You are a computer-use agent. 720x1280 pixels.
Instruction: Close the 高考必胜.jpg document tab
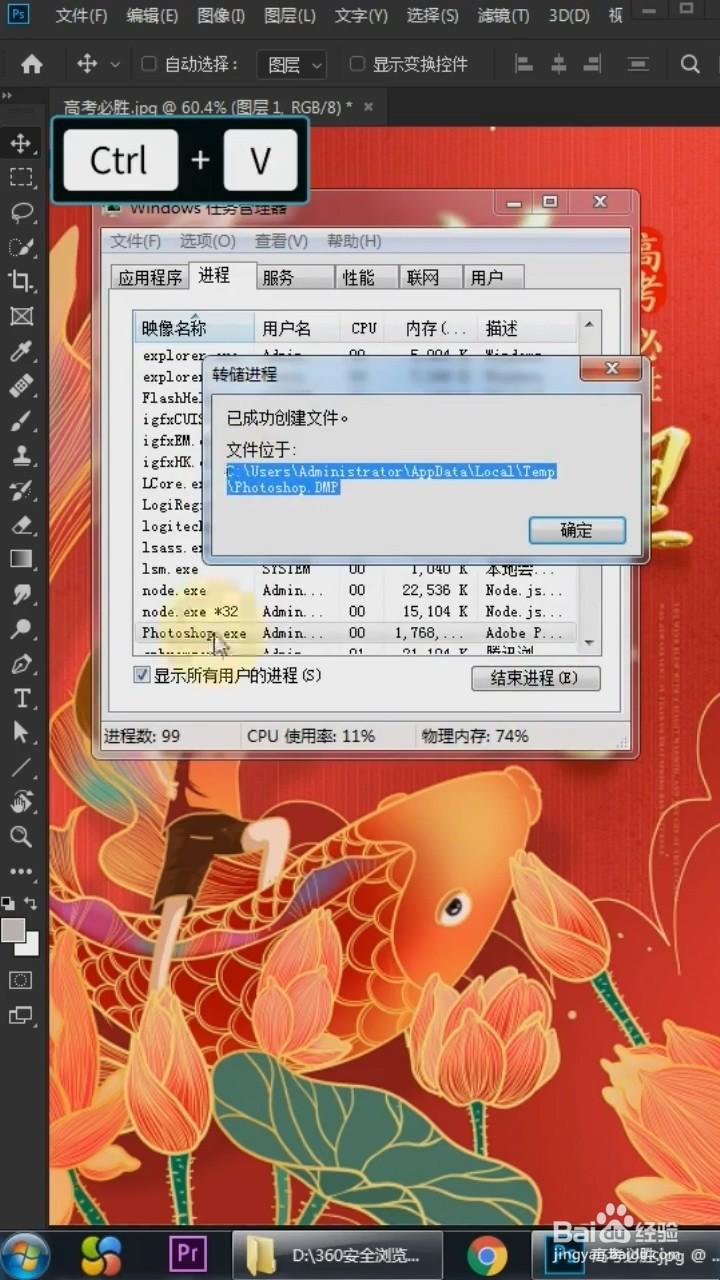coord(368,107)
